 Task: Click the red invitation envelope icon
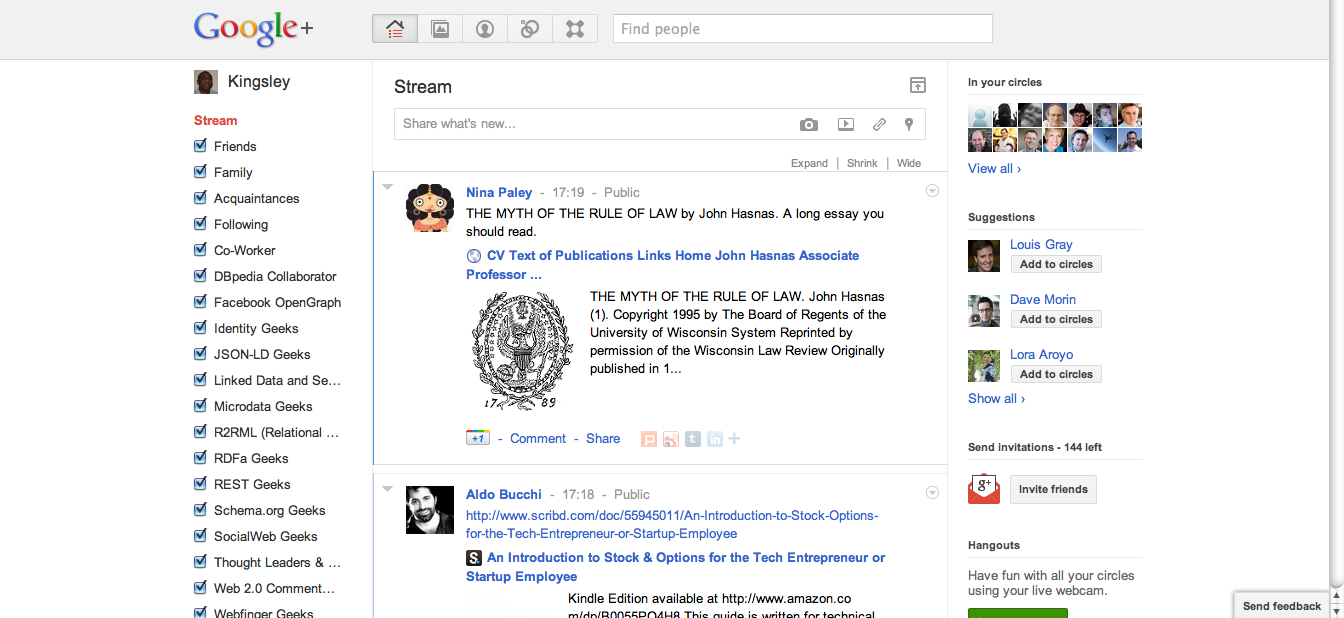[x=984, y=488]
